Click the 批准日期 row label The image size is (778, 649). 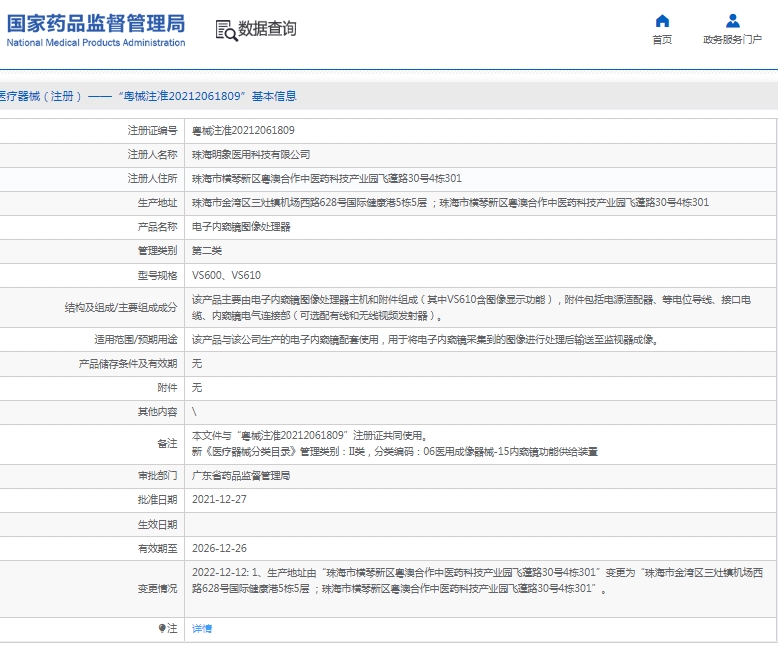pos(157,500)
